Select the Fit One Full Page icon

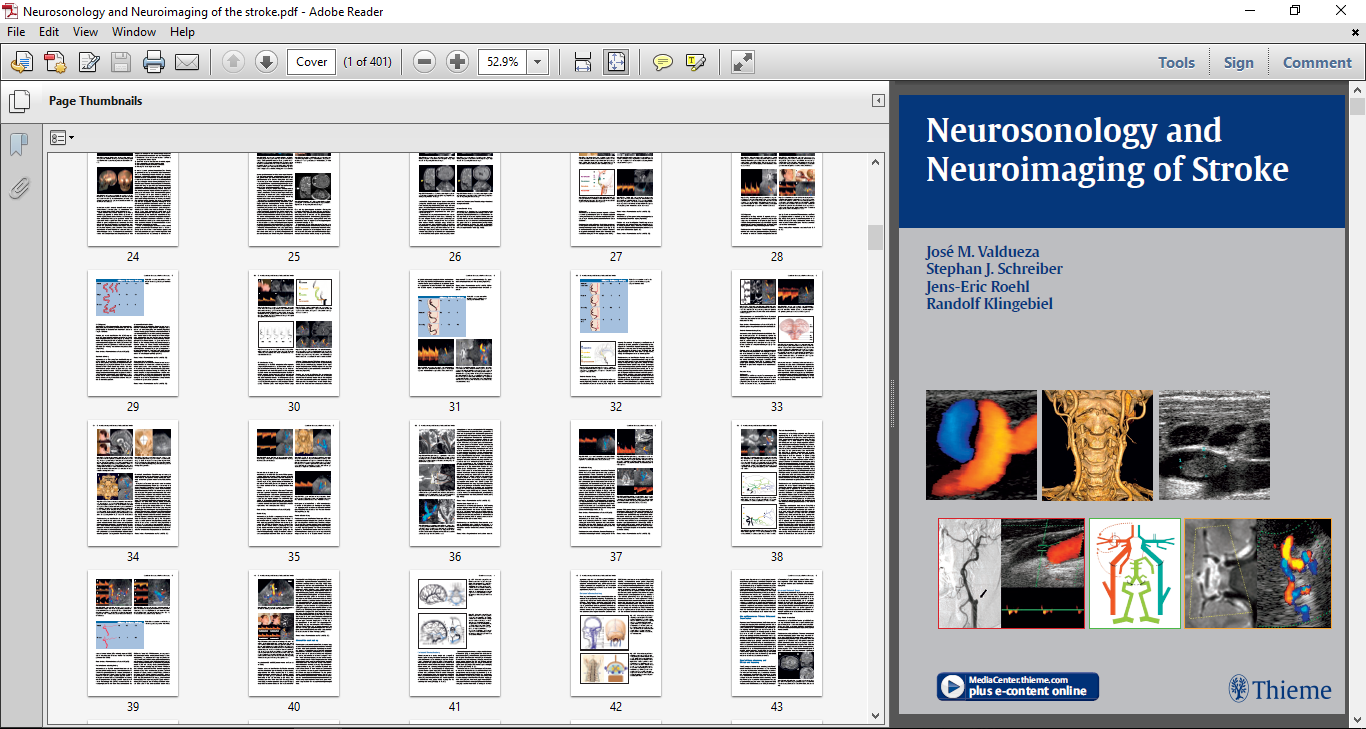[x=616, y=62]
